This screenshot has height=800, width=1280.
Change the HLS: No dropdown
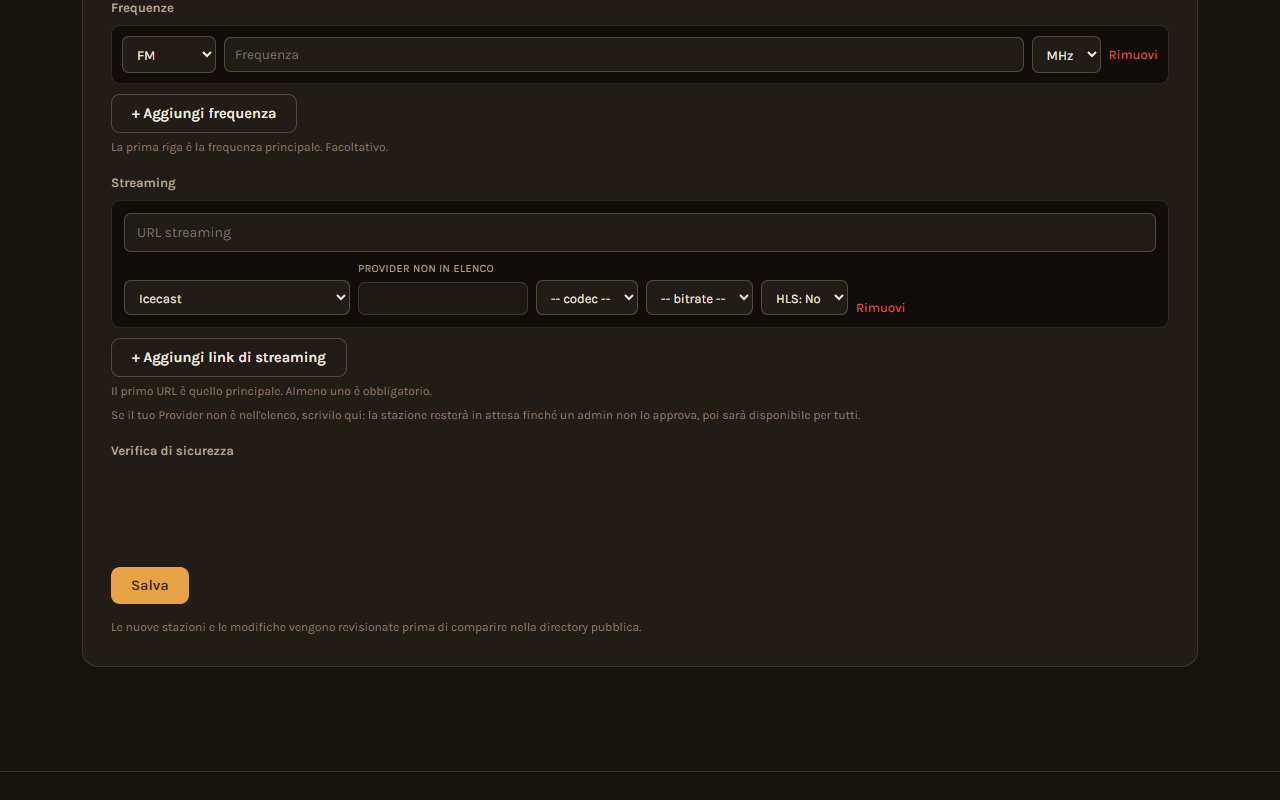tap(804, 298)
